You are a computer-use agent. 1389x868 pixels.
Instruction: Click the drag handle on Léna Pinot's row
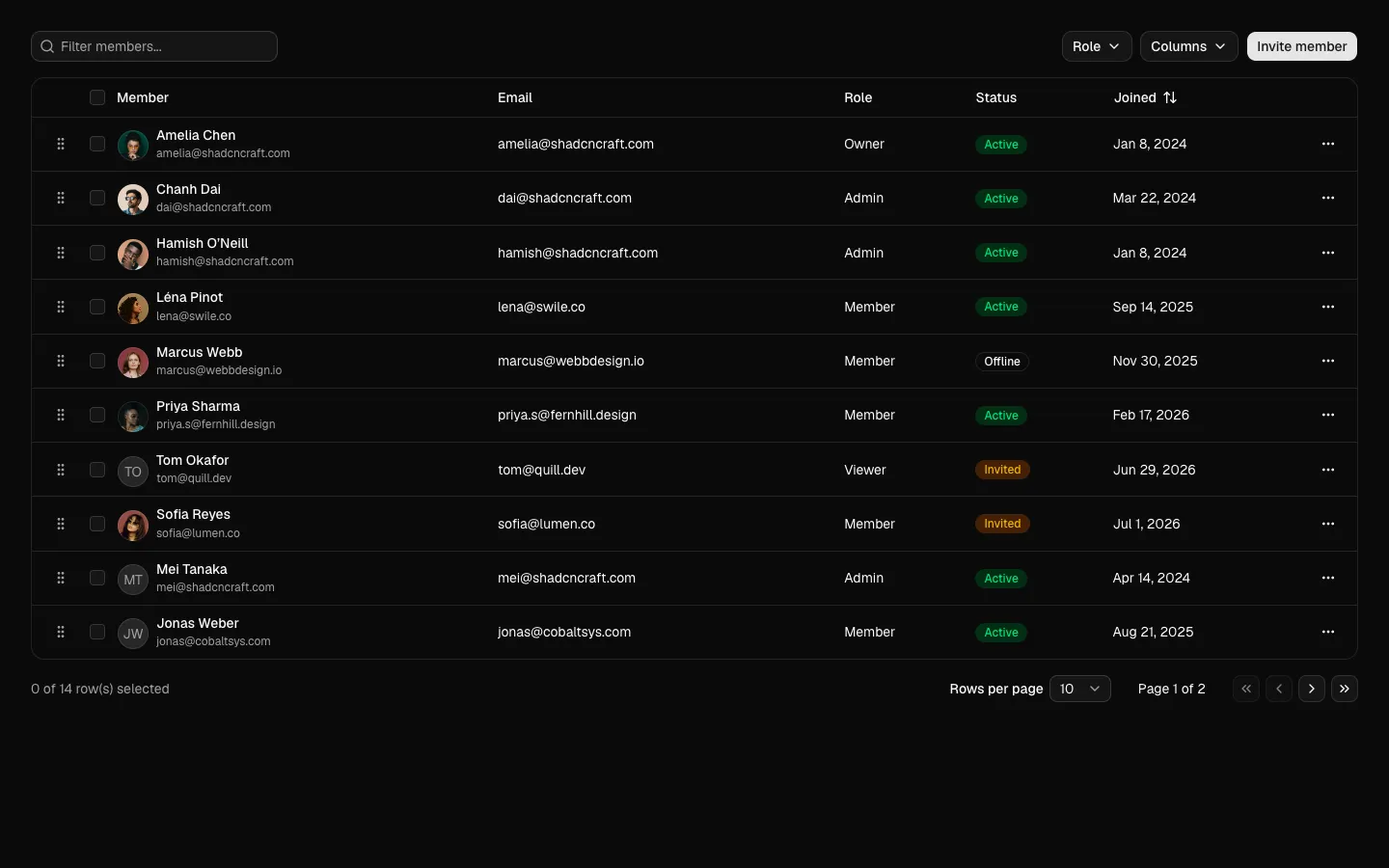[61, 307]
